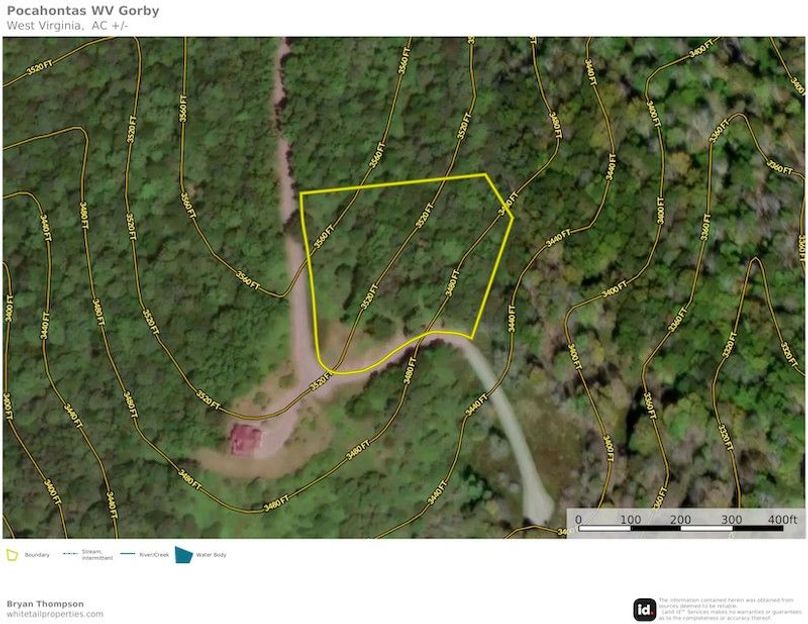The width and height of the screenshot is (808, 624).
Task: Click the West Virginia, AC +/- subtitle
Action: click(x=67, y=25)
